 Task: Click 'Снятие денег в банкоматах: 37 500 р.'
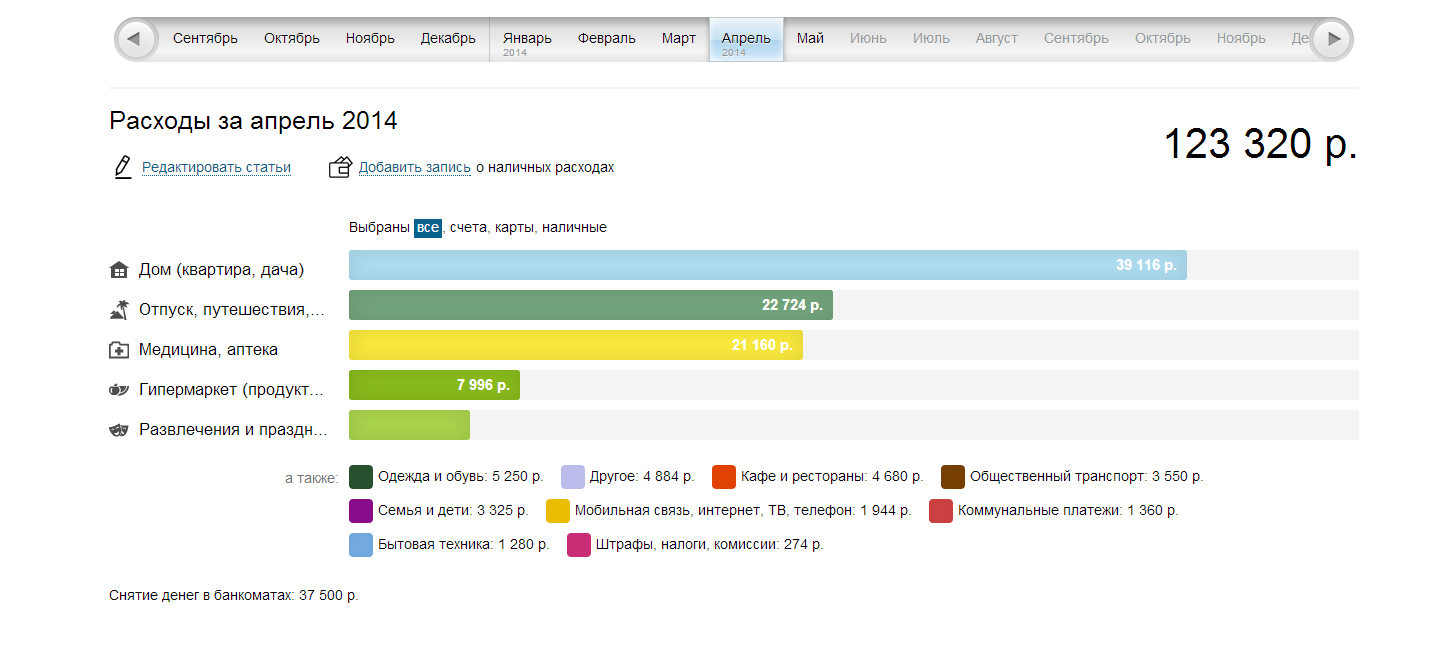coord(233,595)
